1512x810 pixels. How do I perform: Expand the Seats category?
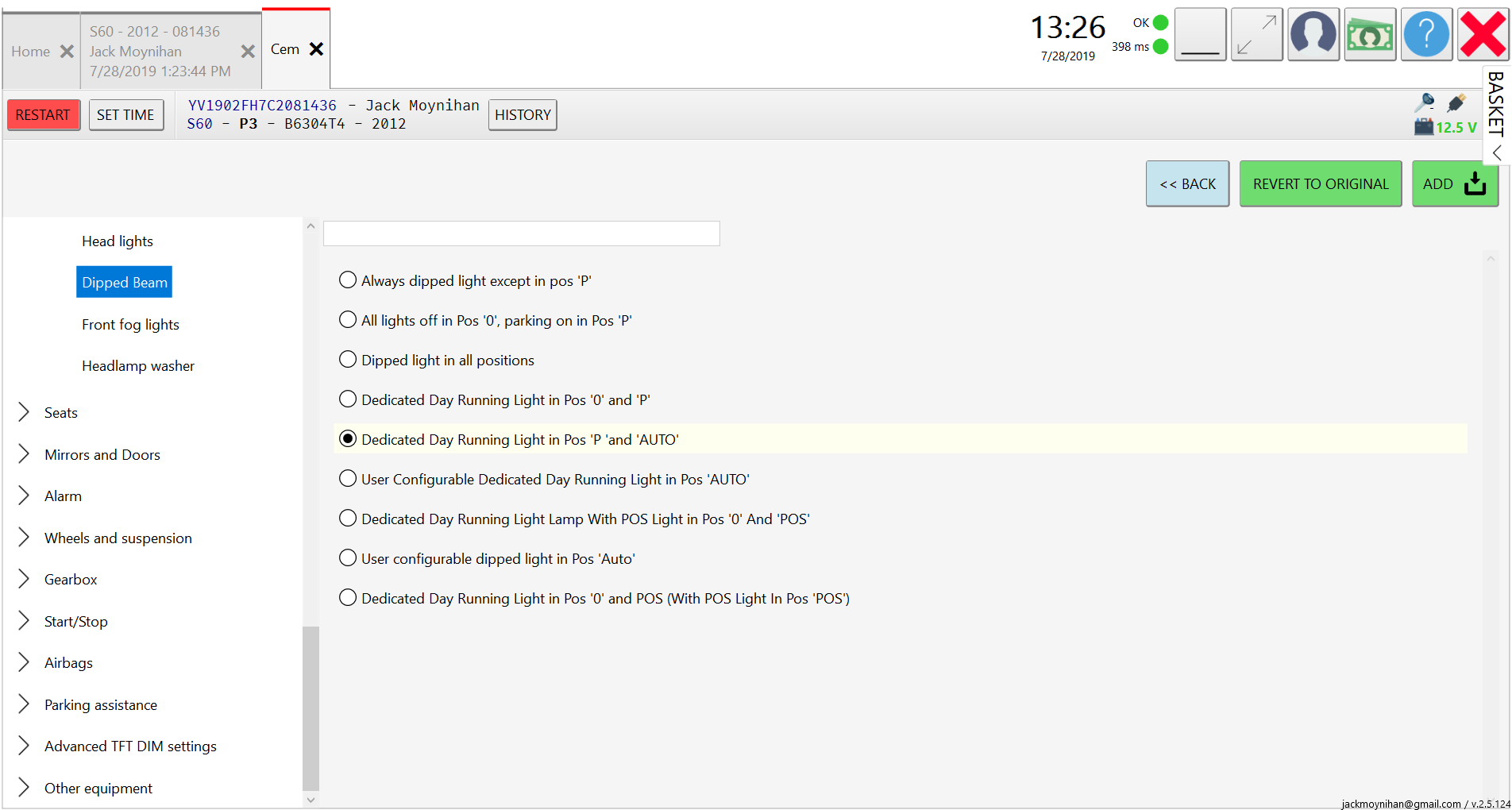(x=24, y=412)
